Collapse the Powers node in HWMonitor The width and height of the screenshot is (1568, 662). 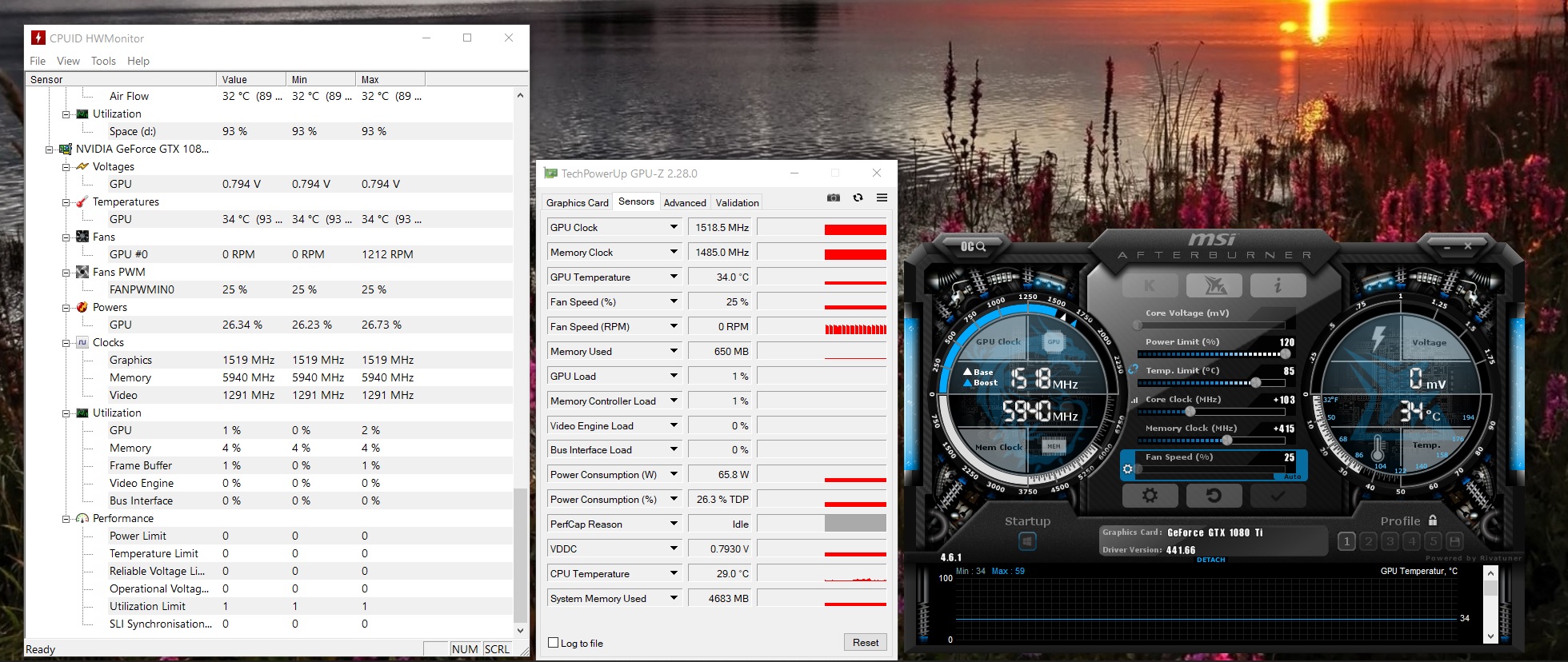pos(66,307)
